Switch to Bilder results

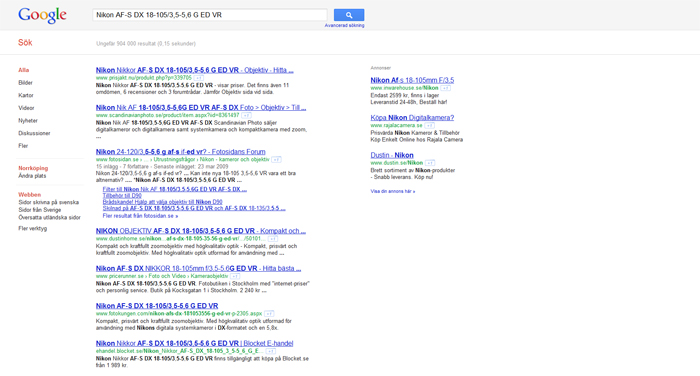tap(25, 83)
